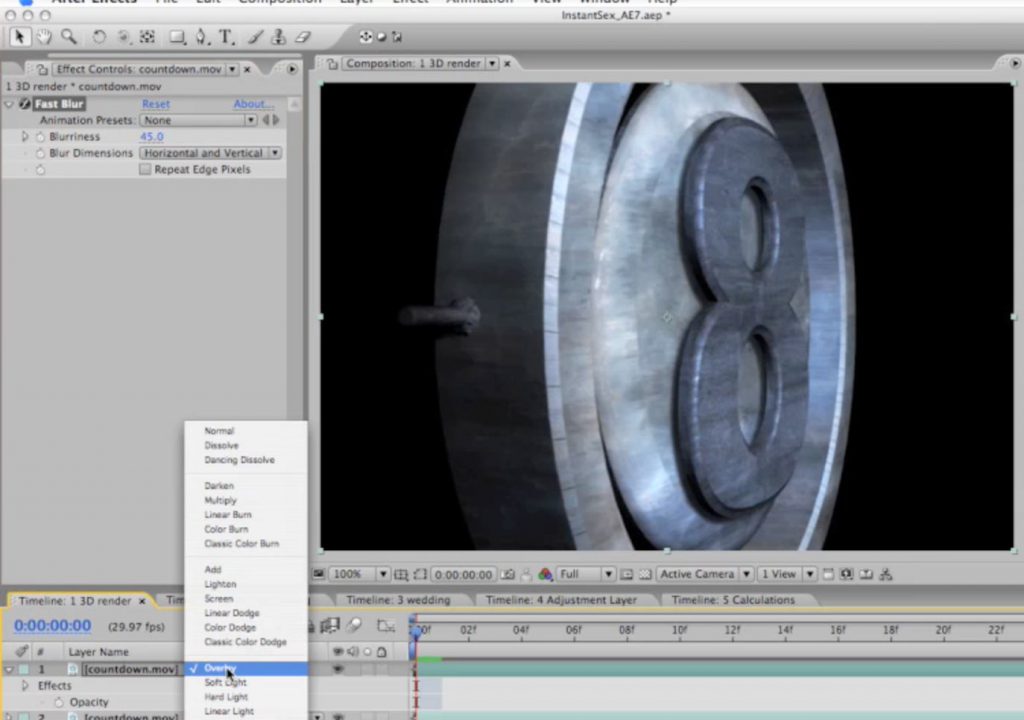Take a snapshot of the composition
Screen dimensions: 1024x720
pos(507,574)
